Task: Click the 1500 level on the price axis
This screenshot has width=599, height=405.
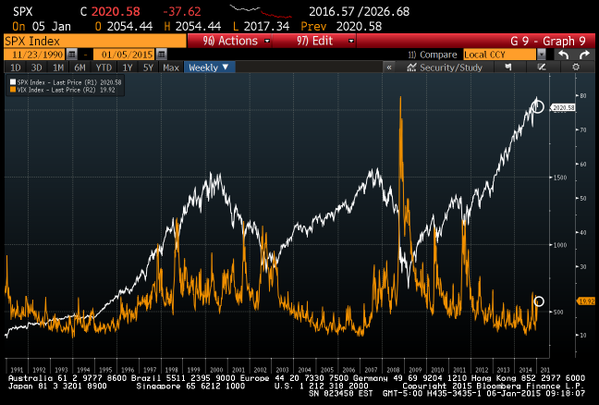Action: click(x=560, y=177)
